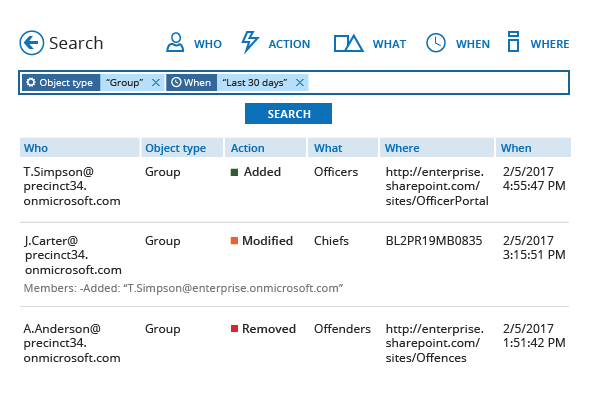Select the "Last 30 days" filter value

(255, 83)
